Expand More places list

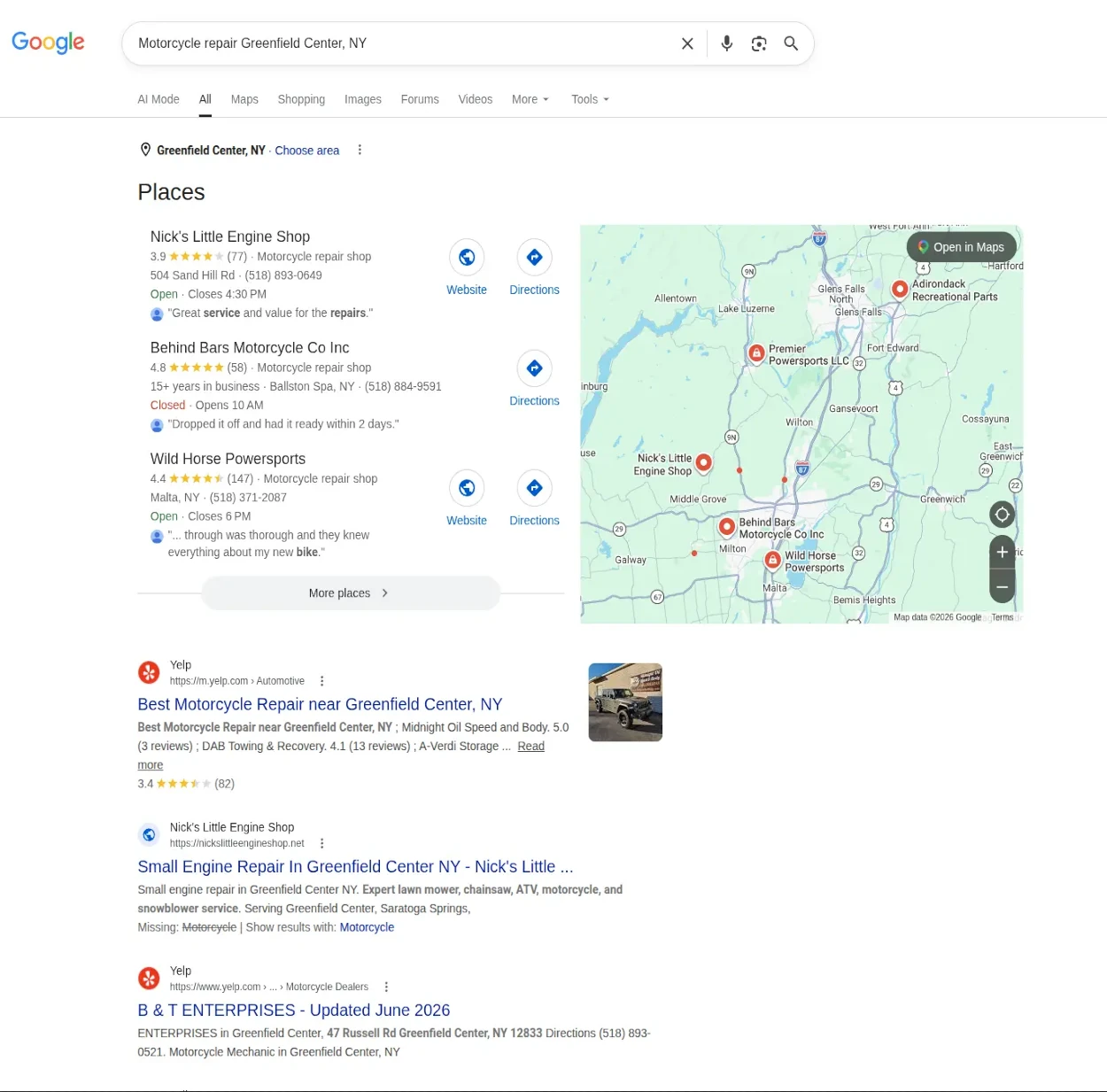[351, 593]
